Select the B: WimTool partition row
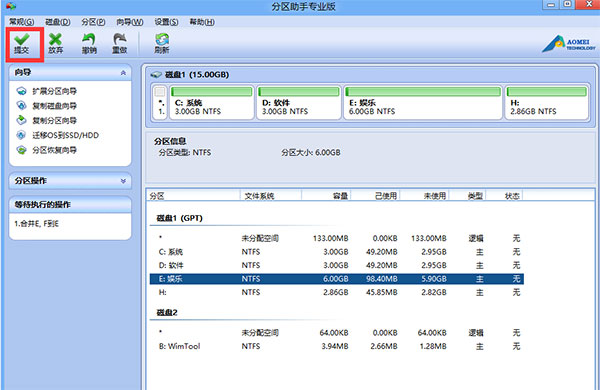This screenshot has width=600, height=390. pos(337,346)
